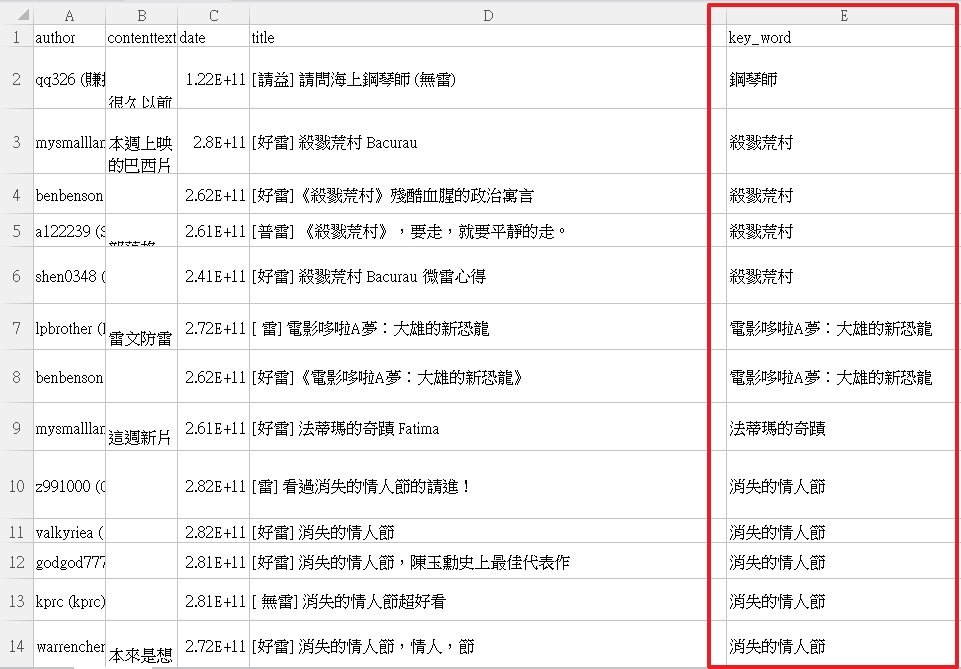Select key_word '消失的情人節' in row 13

coord(843,600)
